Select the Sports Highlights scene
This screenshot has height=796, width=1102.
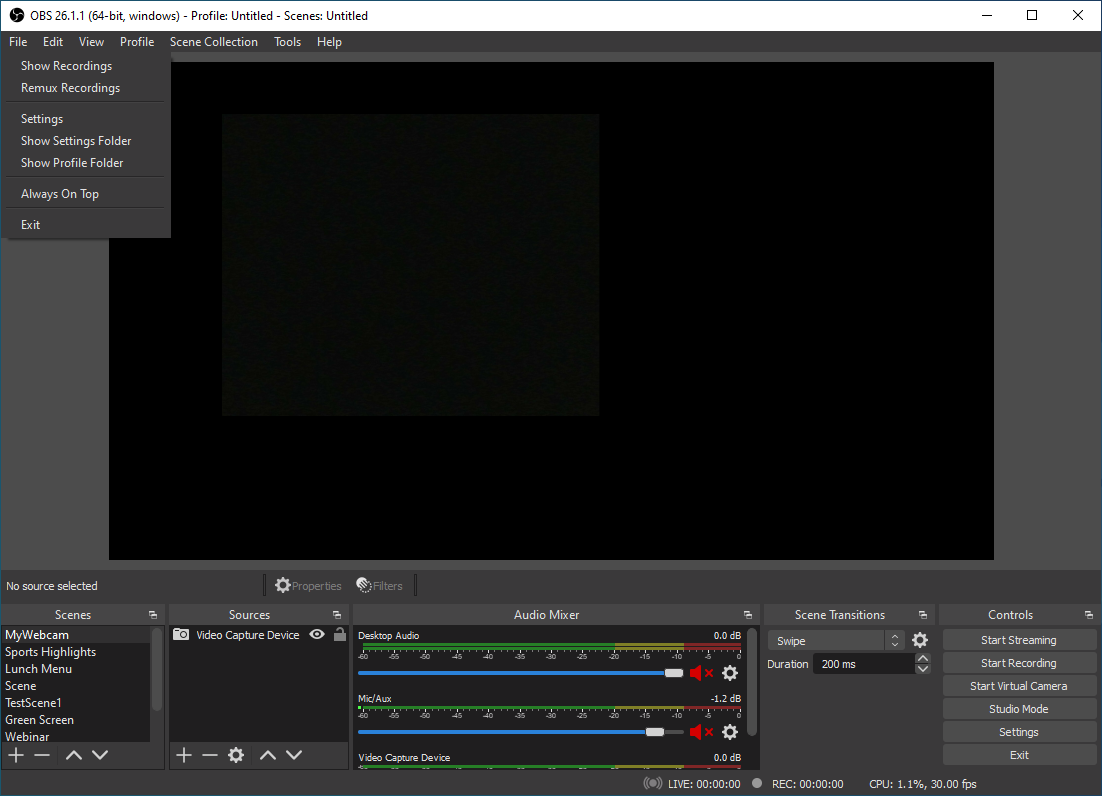coord(51,652)
